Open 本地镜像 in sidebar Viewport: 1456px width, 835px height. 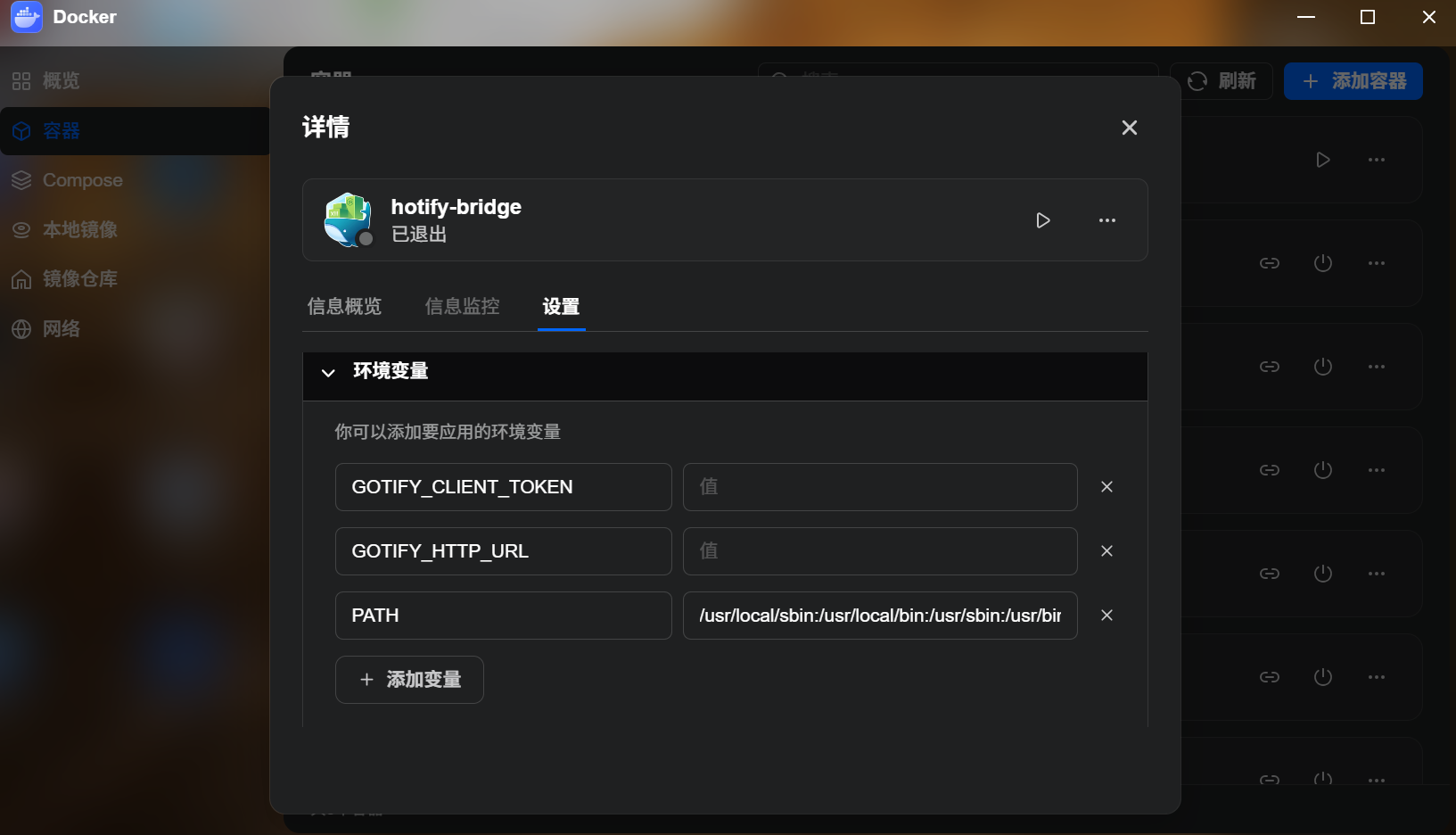[136, 230]
